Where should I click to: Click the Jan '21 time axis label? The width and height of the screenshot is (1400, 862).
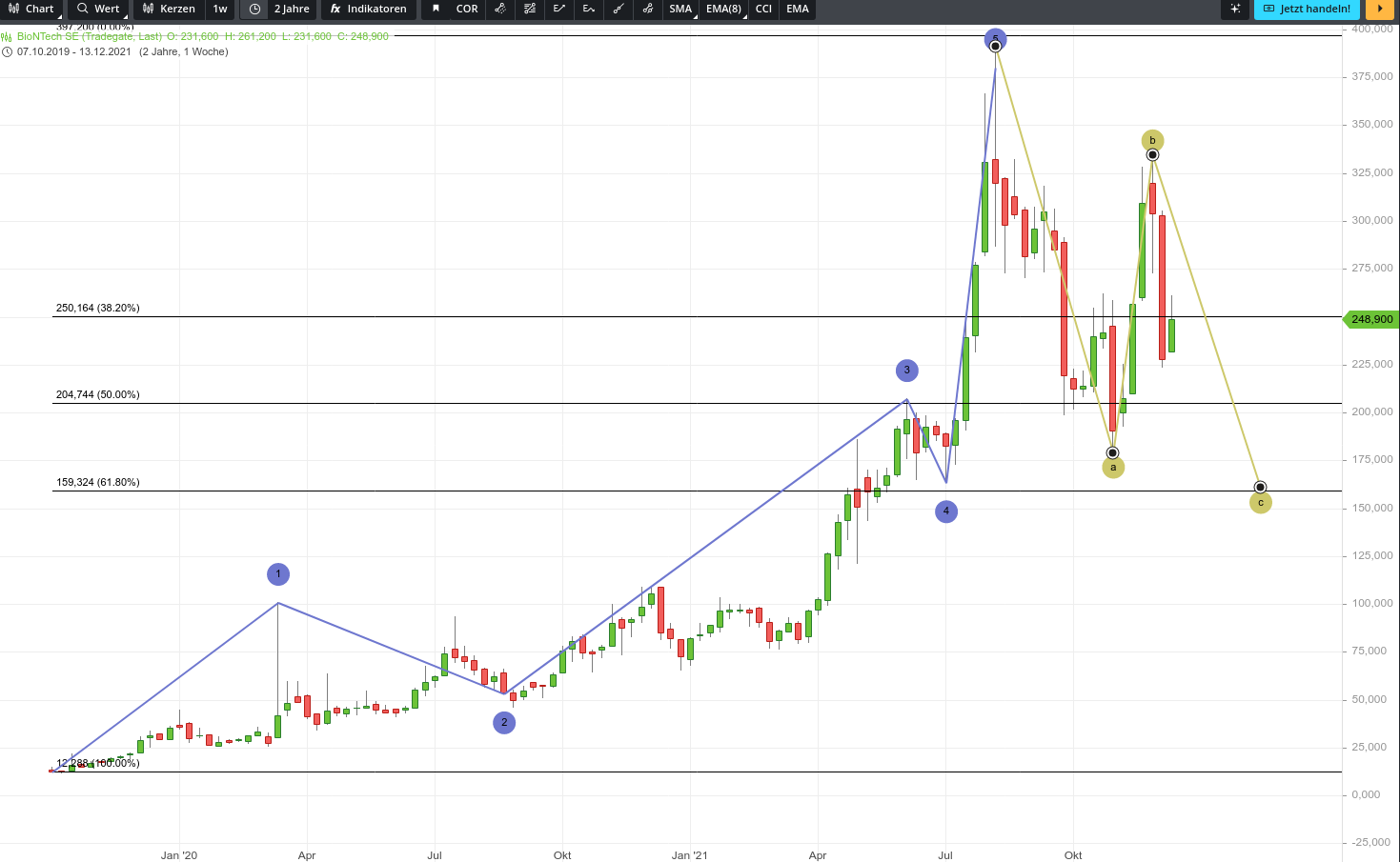coord(690,855)
